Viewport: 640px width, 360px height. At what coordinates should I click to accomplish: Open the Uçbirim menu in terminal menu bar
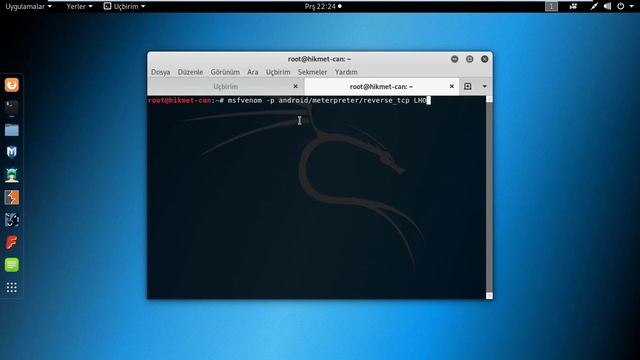(x=278, y=72)
